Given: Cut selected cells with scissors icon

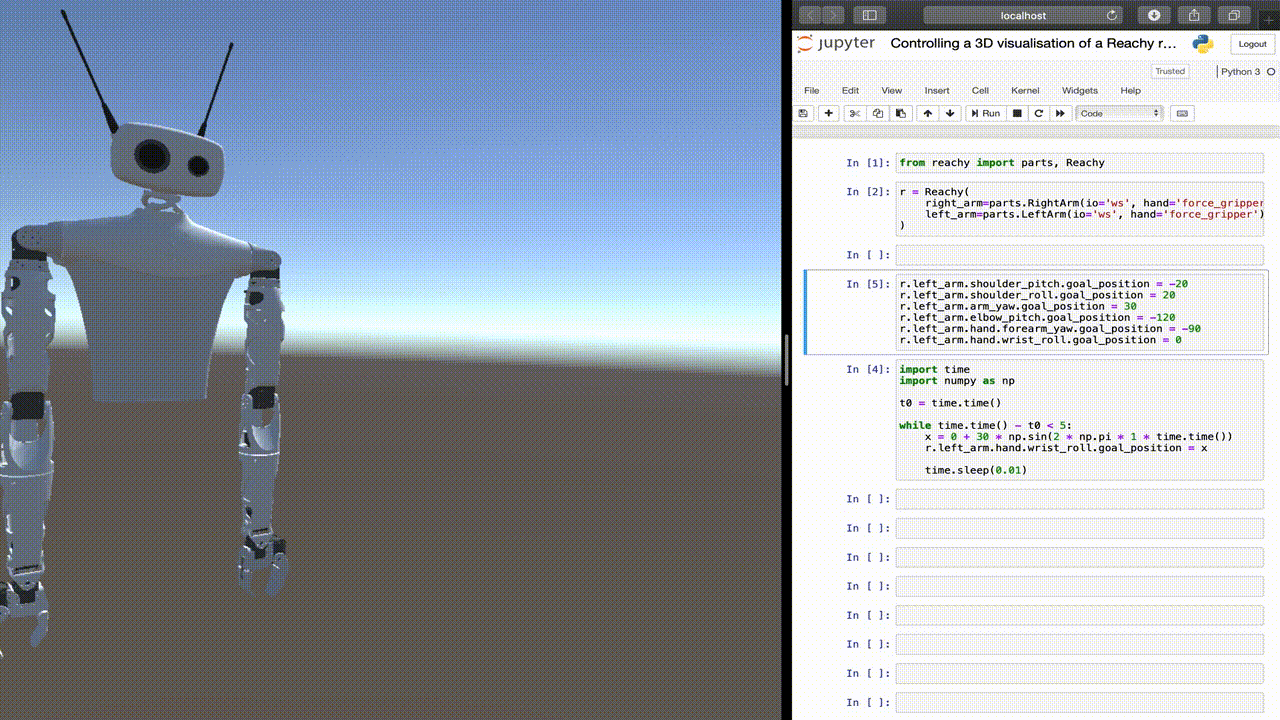Looking at the screenshot, I should (x=855, y=113).
